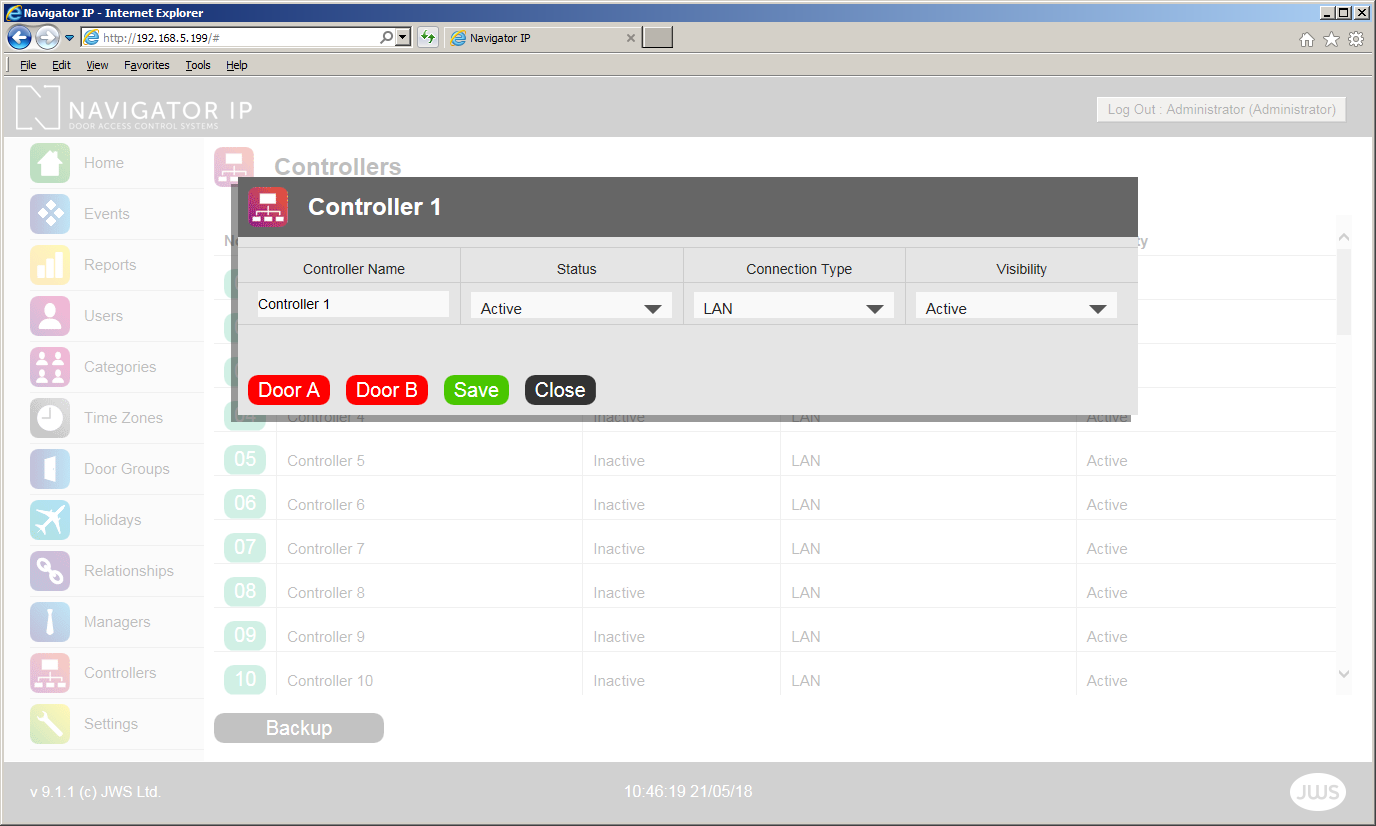
Task: Open the File menu
Action: 28,65
